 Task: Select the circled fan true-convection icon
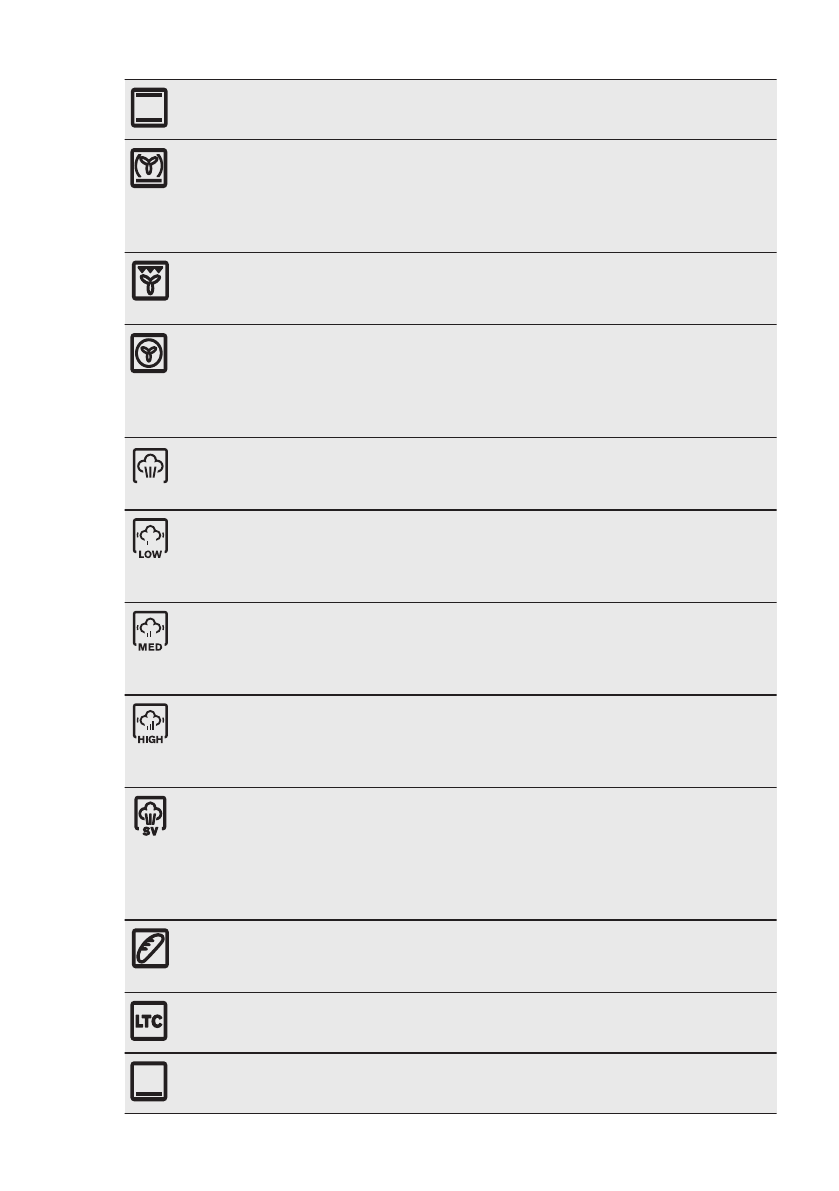point(149,354)
